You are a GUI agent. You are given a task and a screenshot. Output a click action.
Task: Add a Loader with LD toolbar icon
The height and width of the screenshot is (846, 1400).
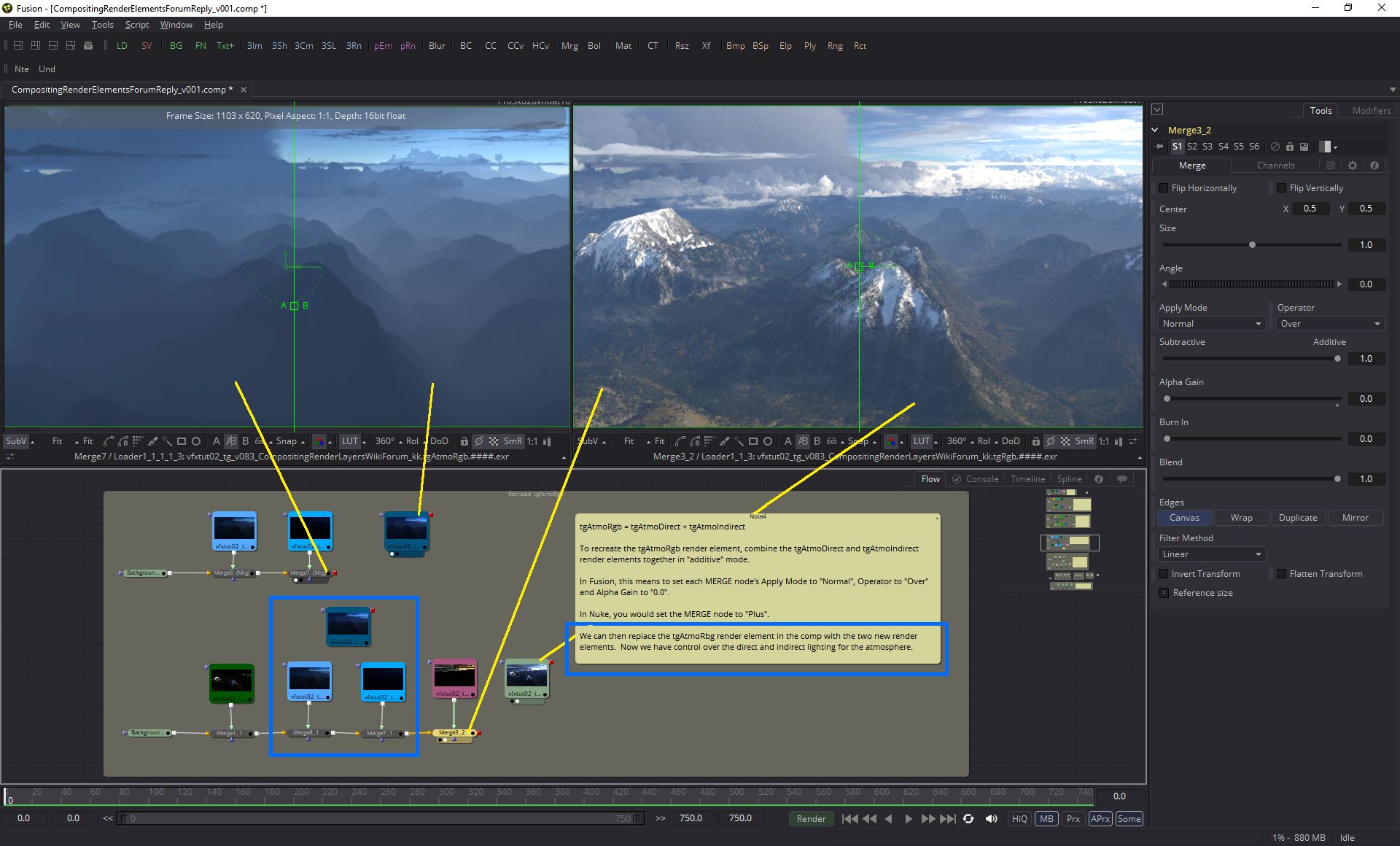(122, 45)
